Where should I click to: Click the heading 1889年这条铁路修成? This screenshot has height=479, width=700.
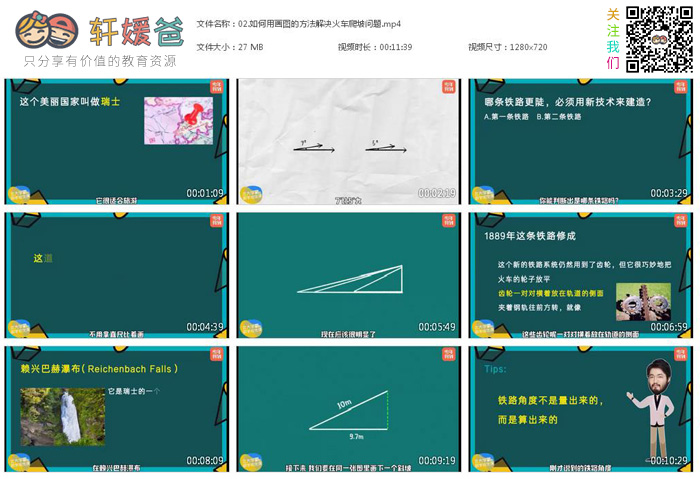coord(530,236)
